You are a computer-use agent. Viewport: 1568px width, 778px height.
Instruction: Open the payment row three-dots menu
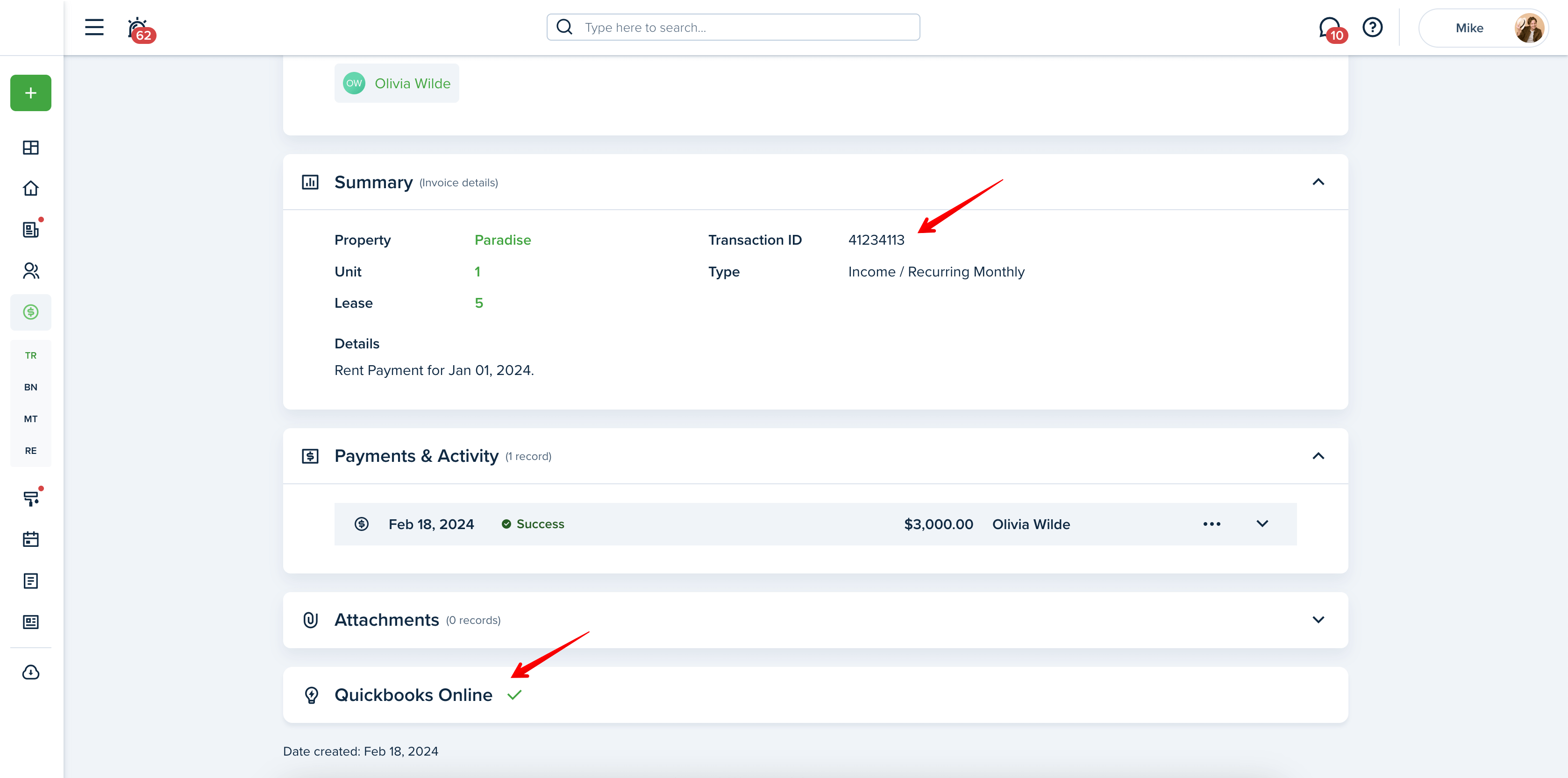tap(1212, 524)
